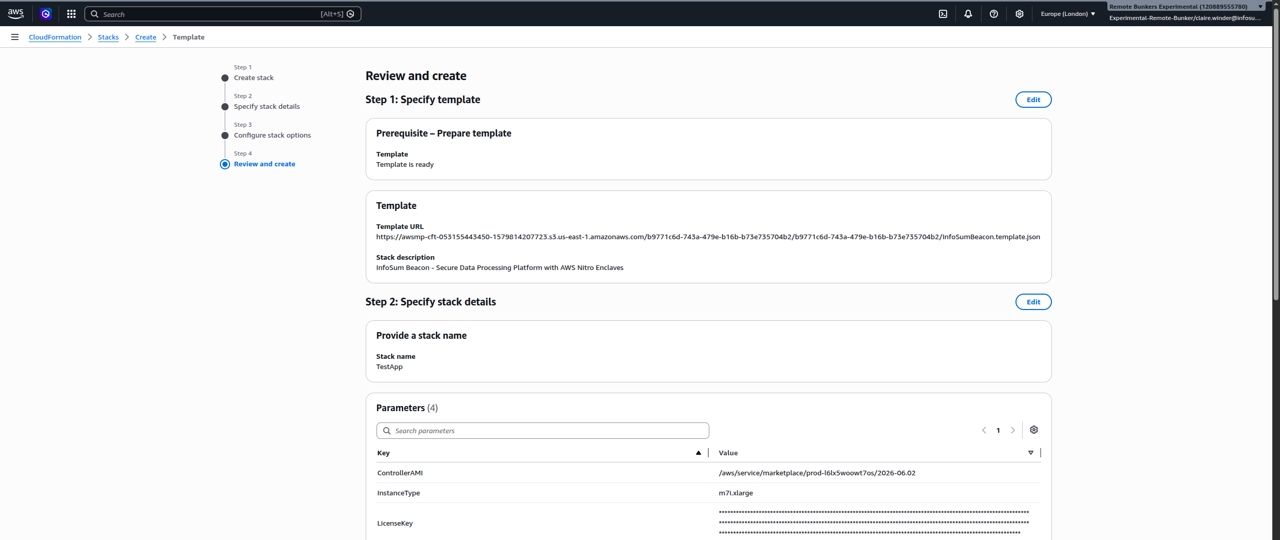Image resolution: width=1280 pixels, height=540 pixels.
Task: Click the LicenseKey key cell
Action: coord(395,523)
